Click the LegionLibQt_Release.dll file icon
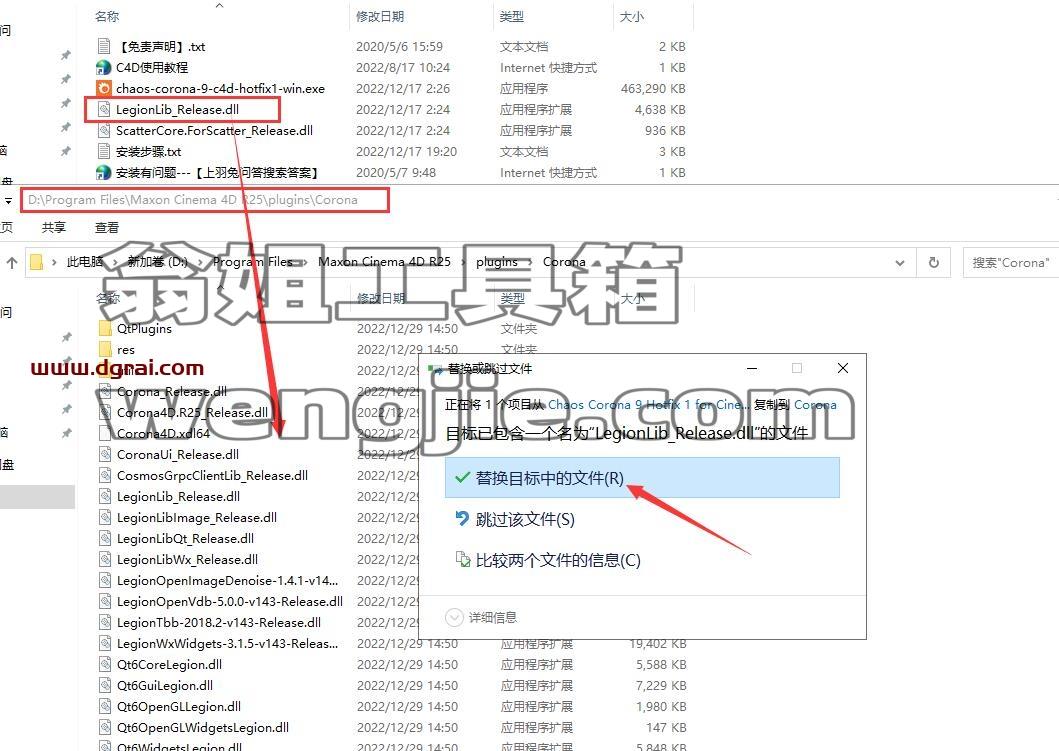 pyautogui.click(x=105, y=538)
